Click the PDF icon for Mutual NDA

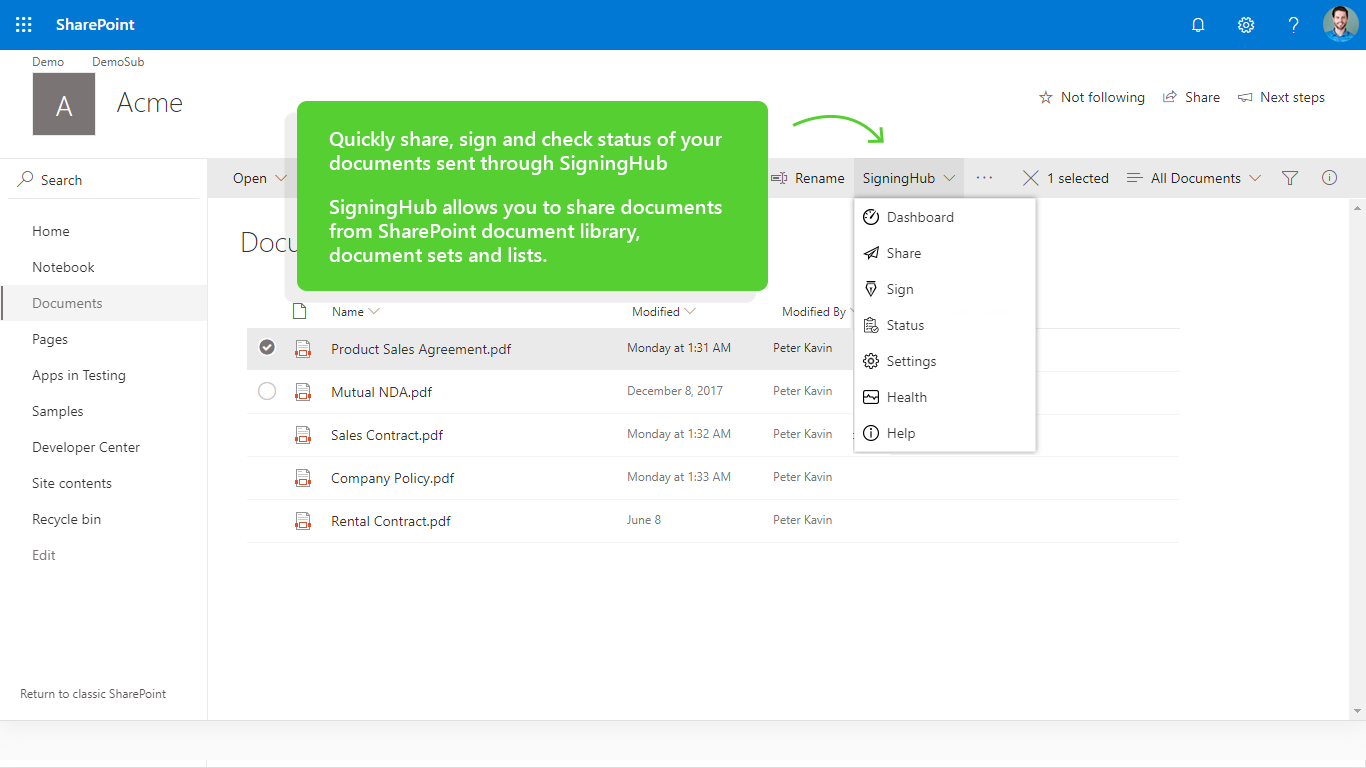pyautogui.click(x=302, y=392)
